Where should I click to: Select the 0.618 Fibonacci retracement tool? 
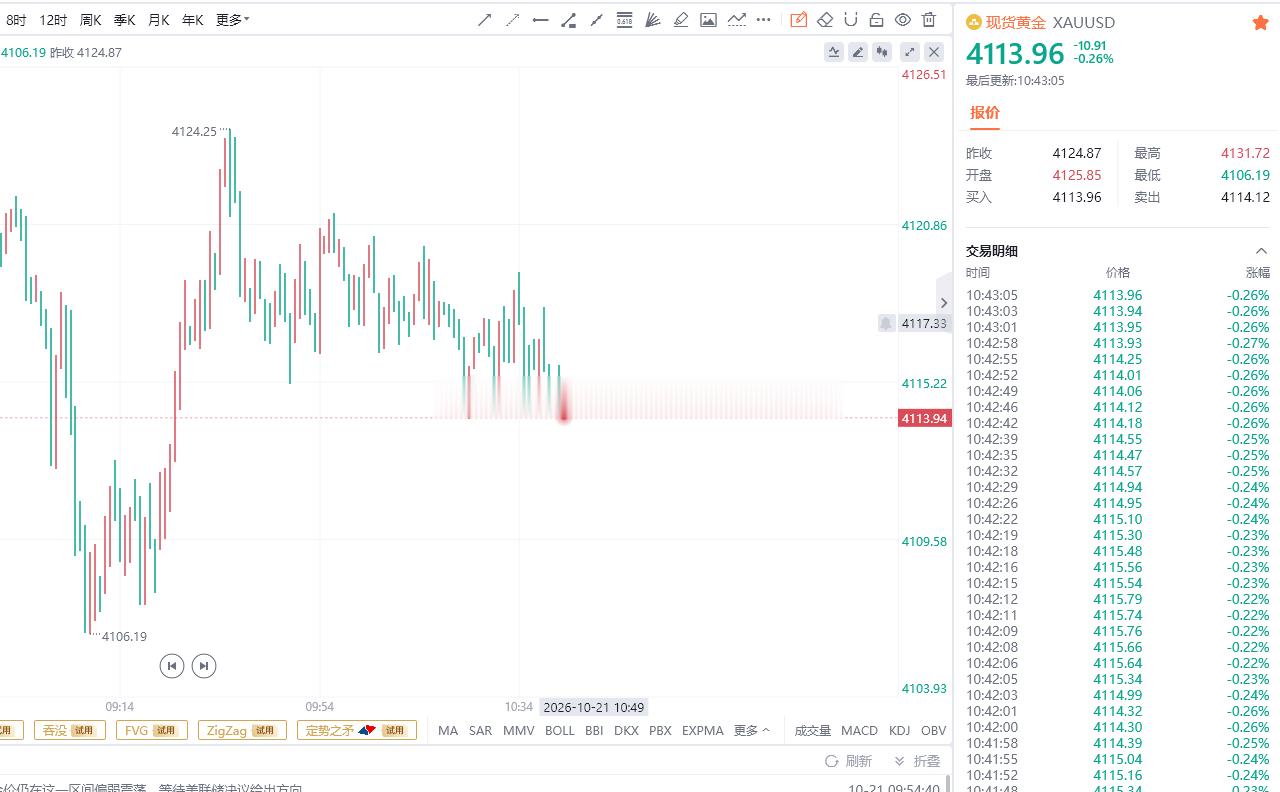pos(625,20)
